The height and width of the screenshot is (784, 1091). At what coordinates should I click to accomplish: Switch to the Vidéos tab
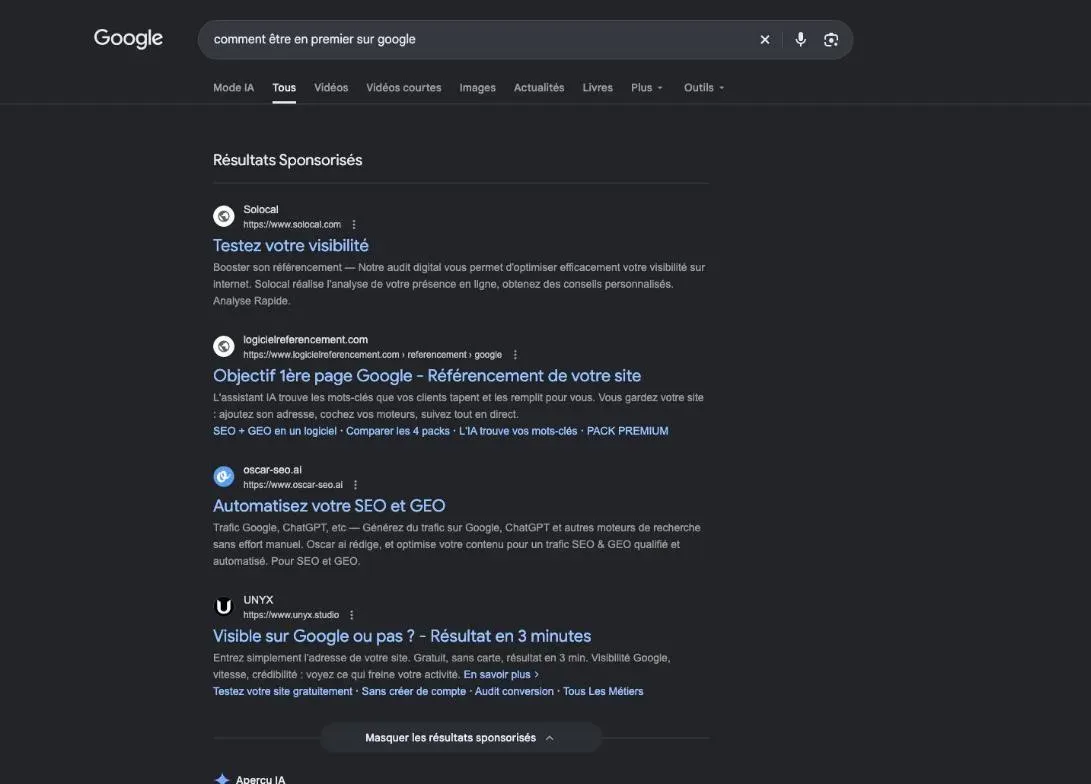click(x=331, y=88)
